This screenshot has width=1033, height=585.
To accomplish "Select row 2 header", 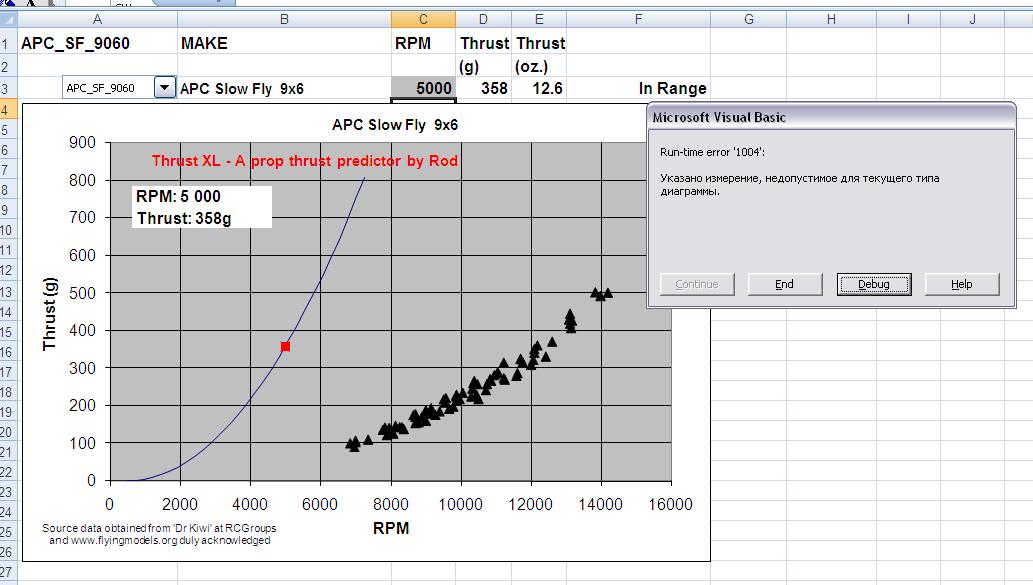I will [x=8, y=67].
